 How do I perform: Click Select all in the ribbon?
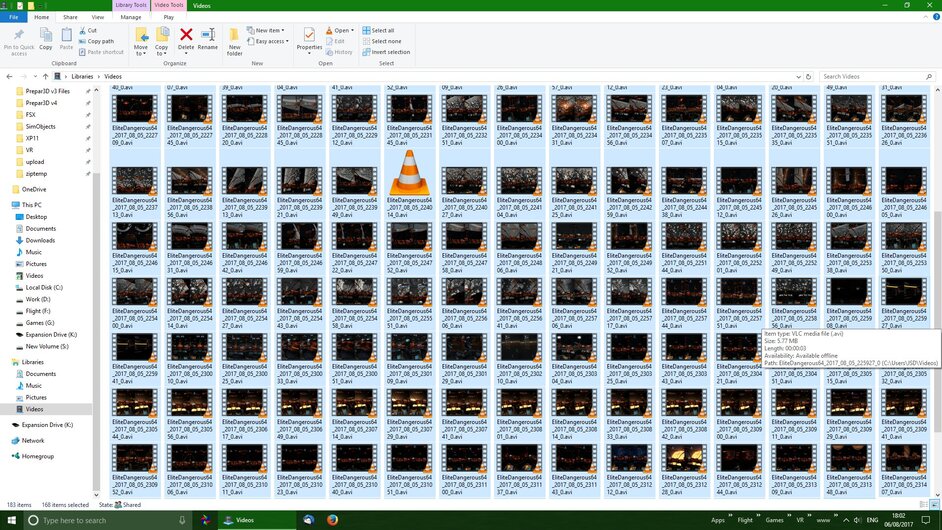coord(382,30)
